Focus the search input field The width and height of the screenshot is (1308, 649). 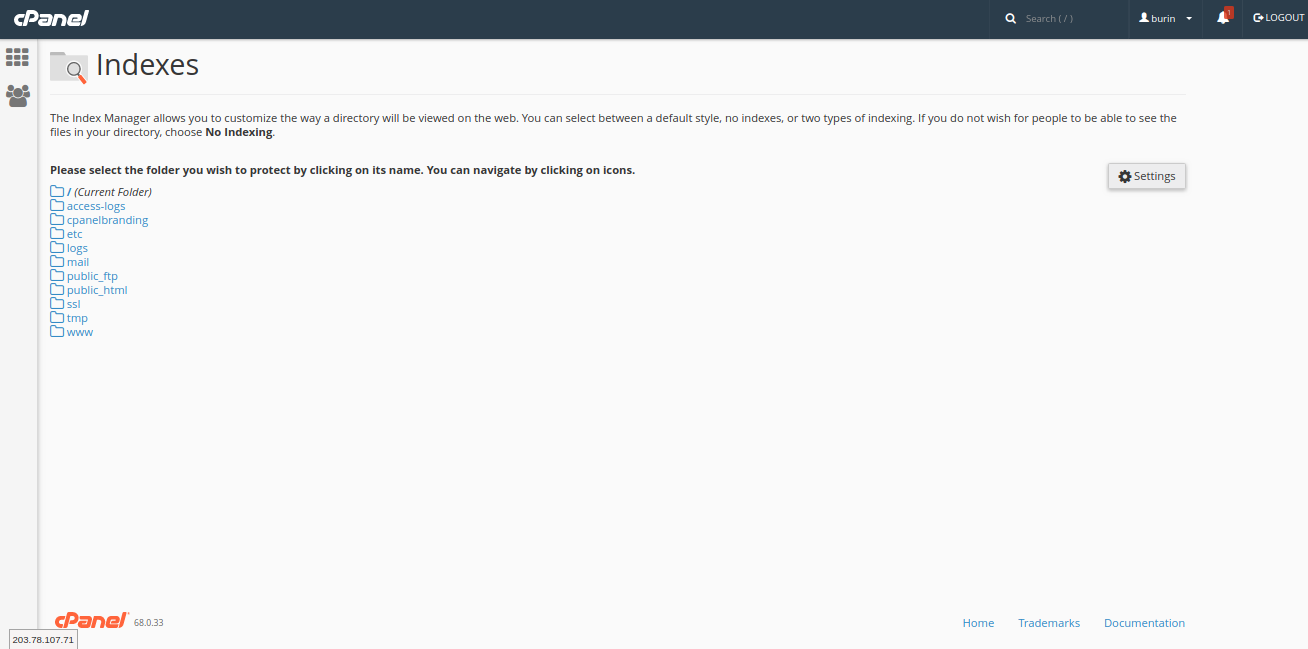[1070, 19]
